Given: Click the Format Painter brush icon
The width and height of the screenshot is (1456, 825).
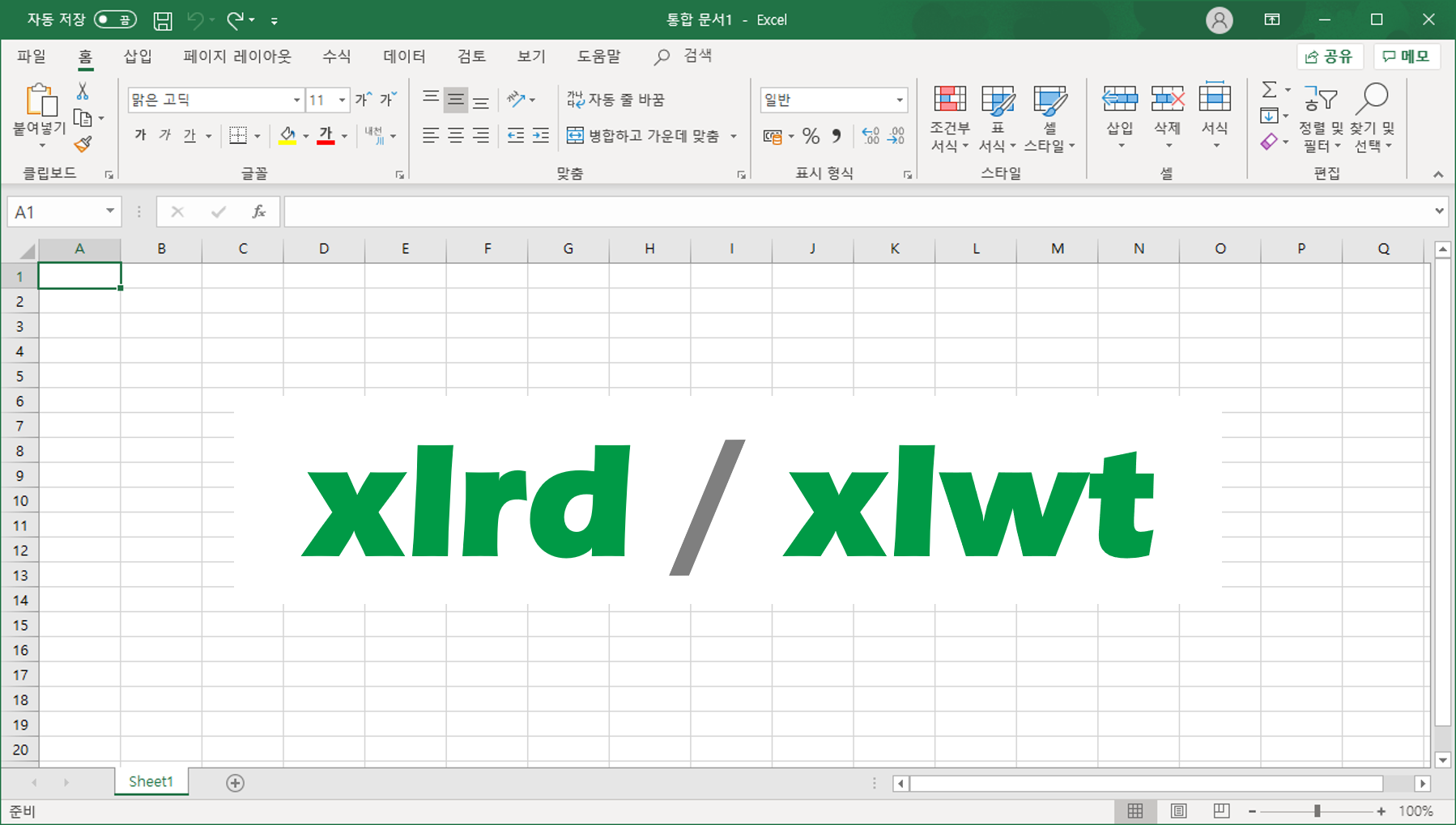Looking at the screenshot, I should click(x=83, y=145).
